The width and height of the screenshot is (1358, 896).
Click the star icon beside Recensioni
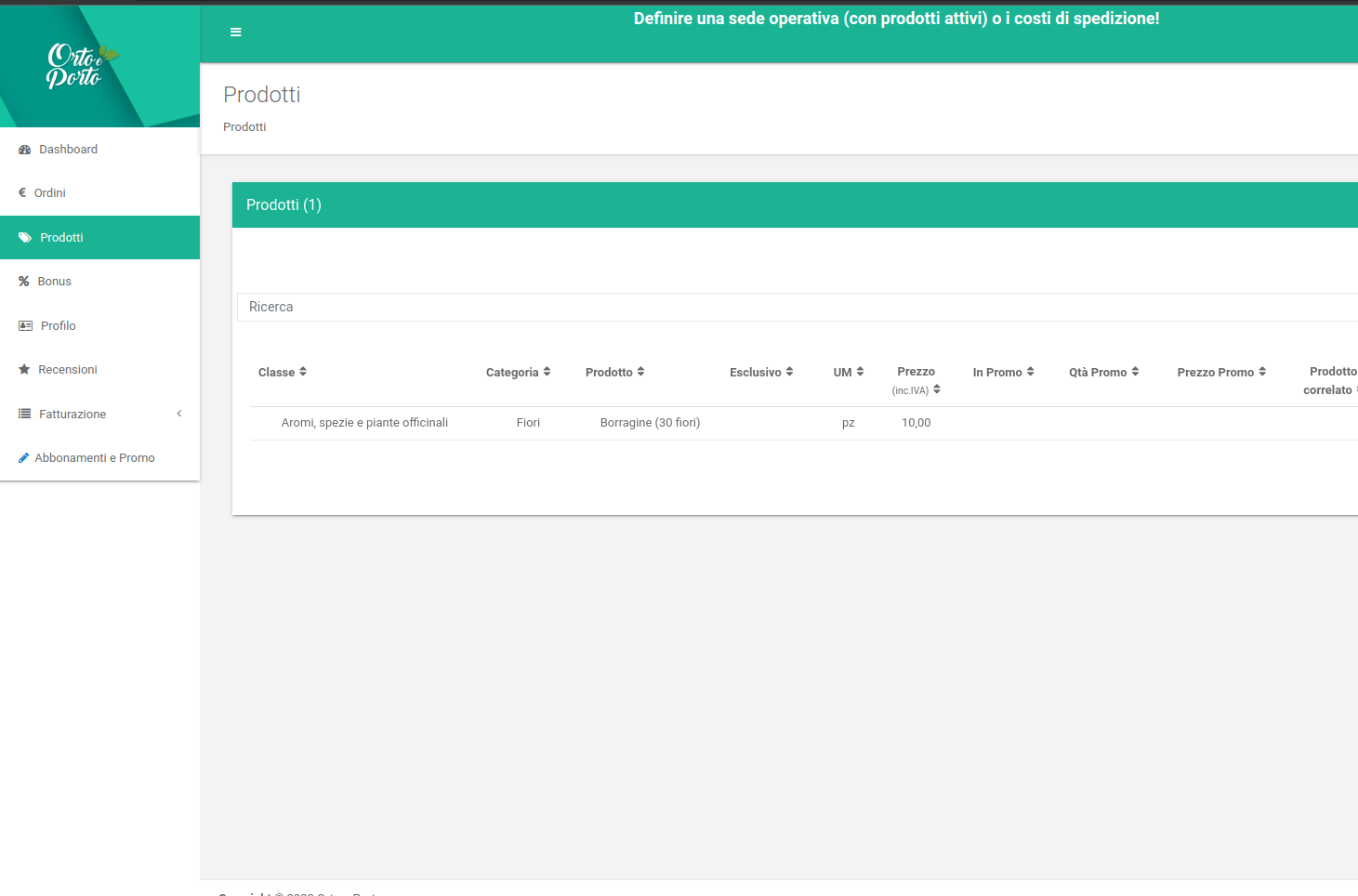(24, 370)
